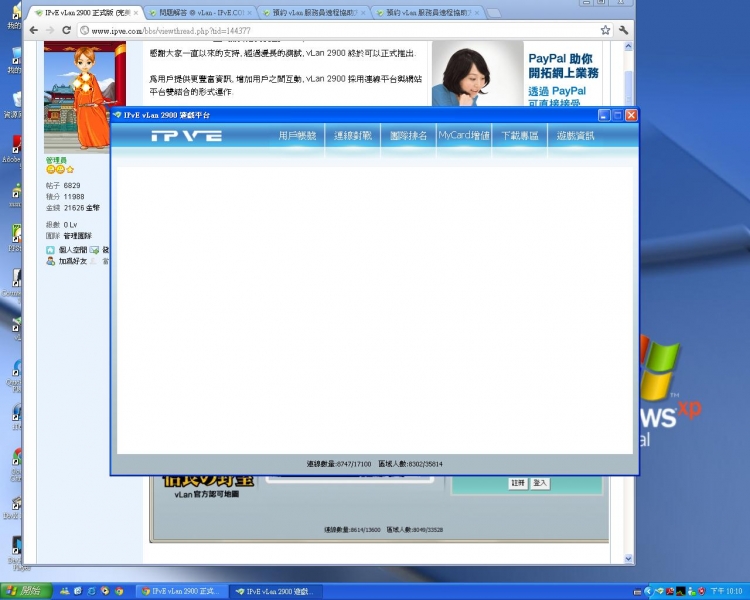750x600 pixels.
Task: Click the browser back arrow
Action: (33, 30)
